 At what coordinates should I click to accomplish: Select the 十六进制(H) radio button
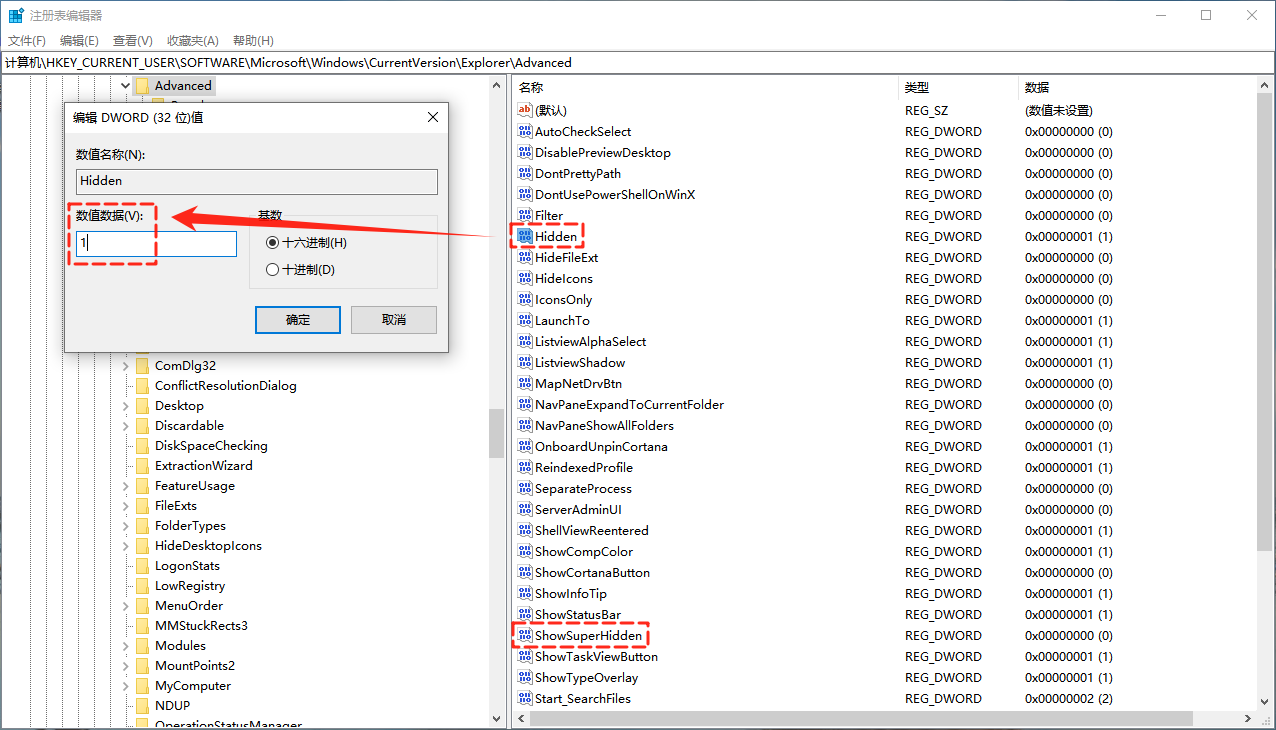coord(273,243)
